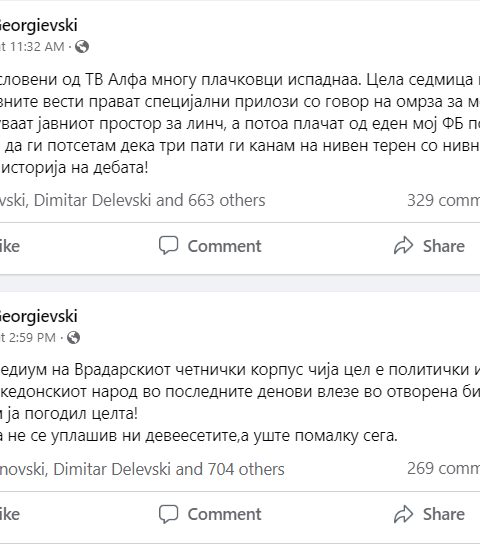This screenshot has height=544, width=480.
Task: Click the Comment label under the second post
Action: point(224,514)
